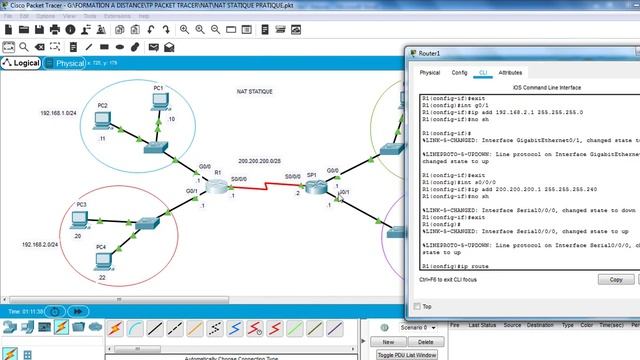Click the workspace horizontal scrollbar thumb

[119, 300]
